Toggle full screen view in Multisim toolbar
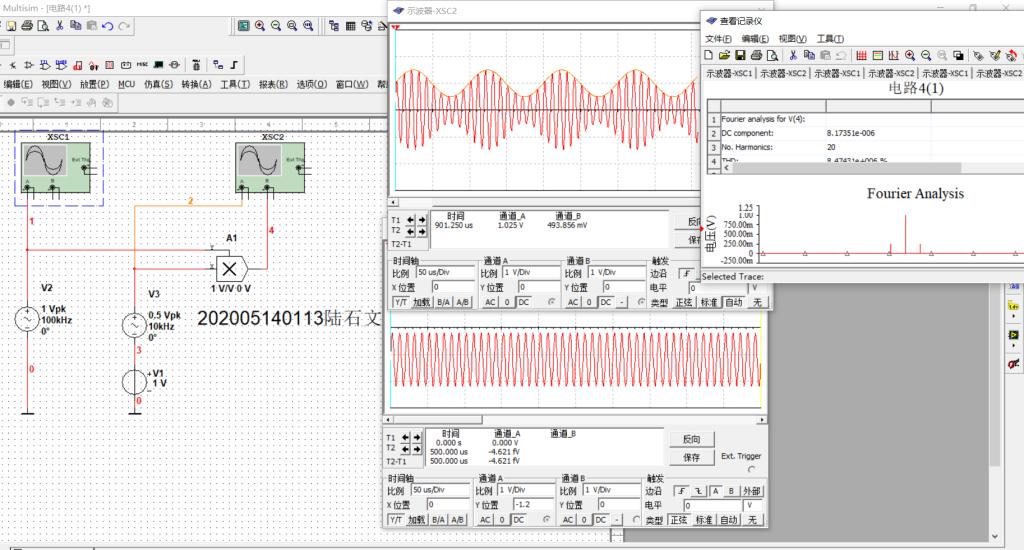 [x=244, y=25]
